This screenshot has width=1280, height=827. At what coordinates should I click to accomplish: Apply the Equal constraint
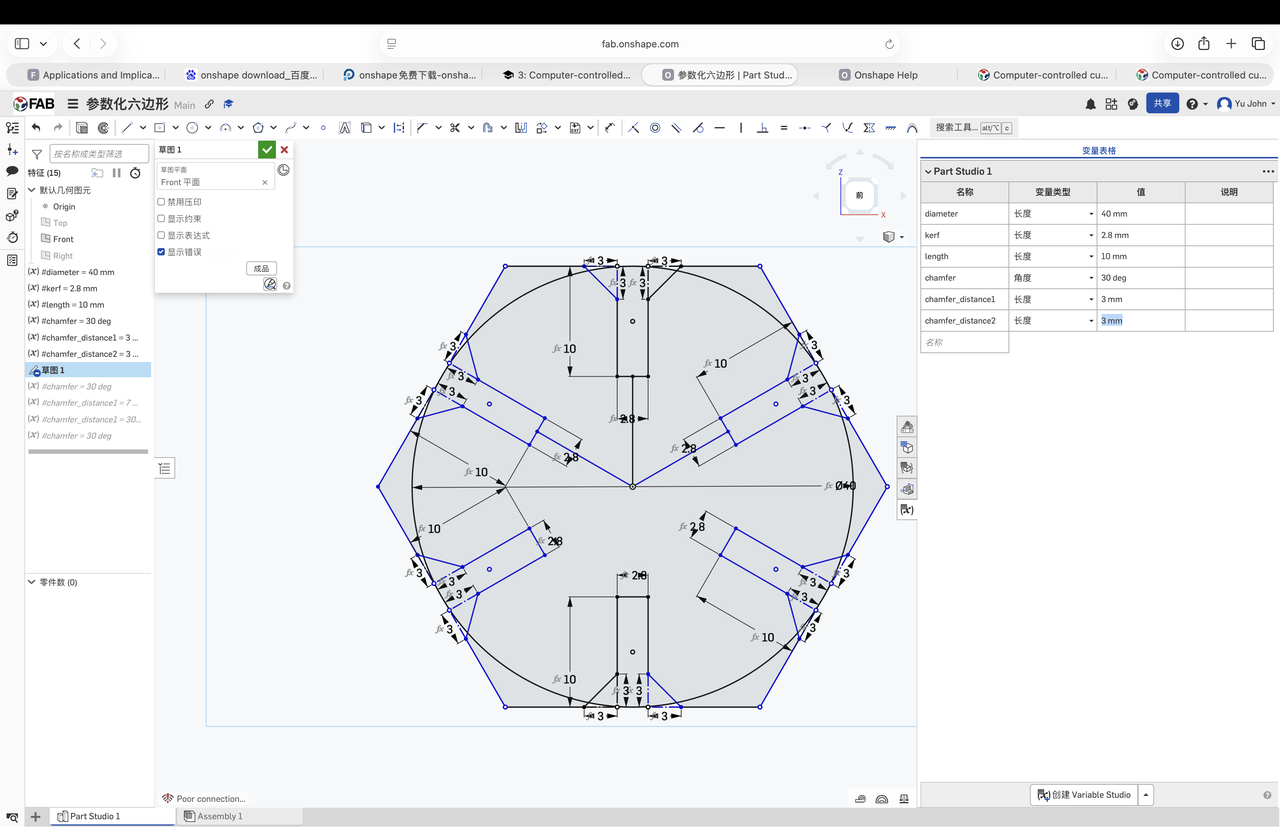tap(784, 128)
